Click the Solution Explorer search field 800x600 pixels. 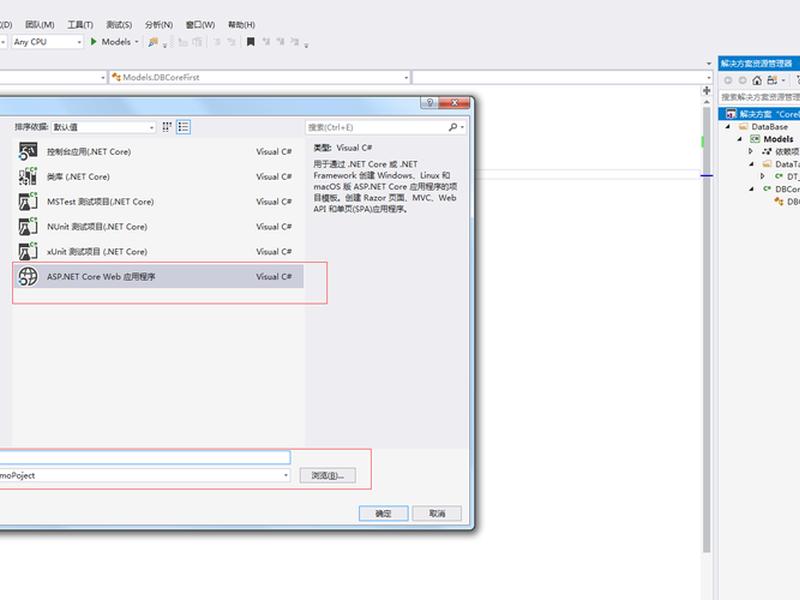(759, 97)
